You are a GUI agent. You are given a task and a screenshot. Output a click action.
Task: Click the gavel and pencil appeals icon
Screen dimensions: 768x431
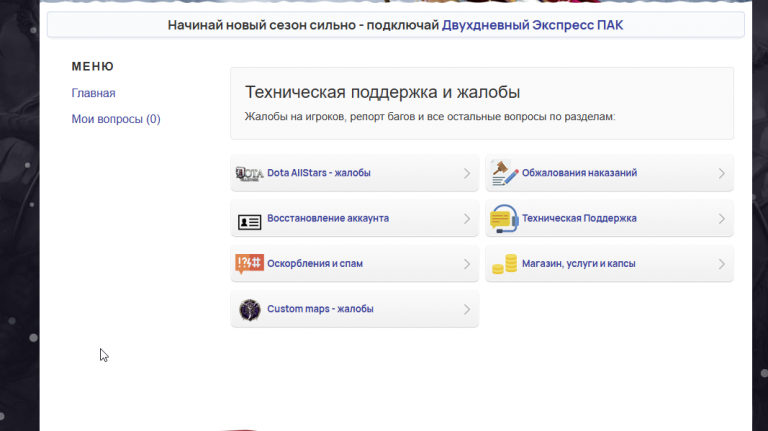[504, 173]
